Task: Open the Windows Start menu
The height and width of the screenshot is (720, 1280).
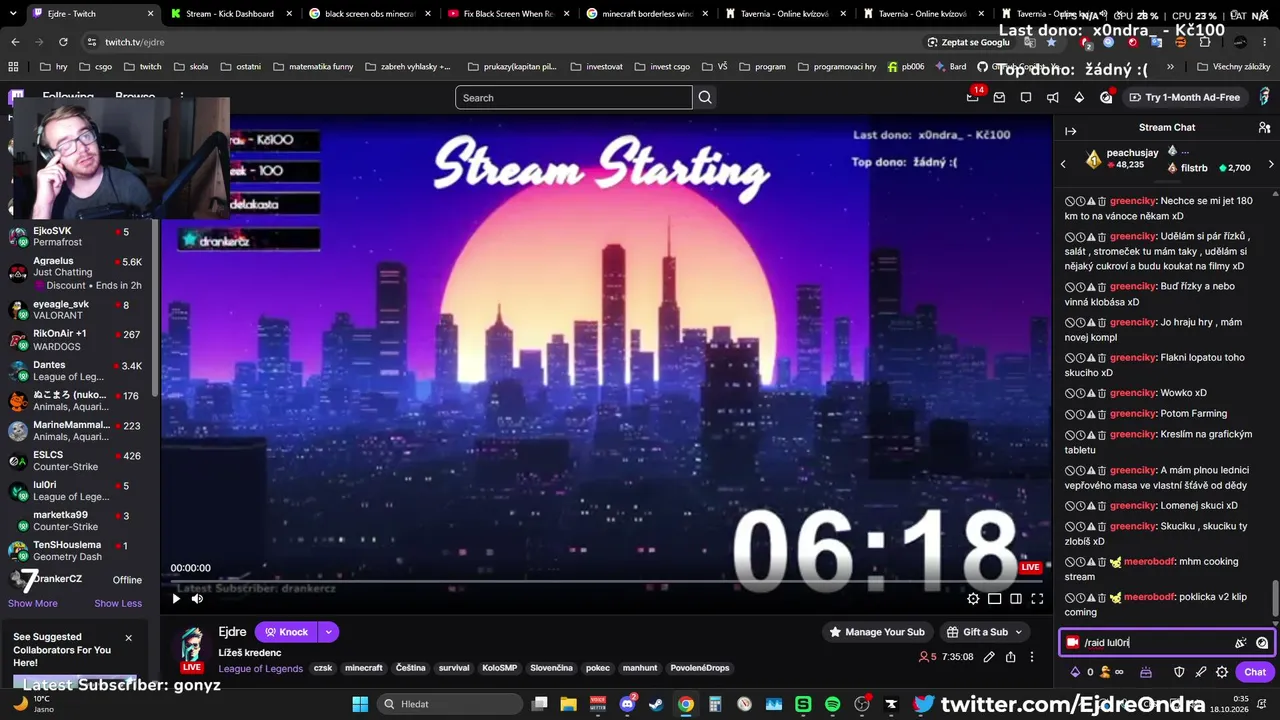Action: [x=360, y=704]
